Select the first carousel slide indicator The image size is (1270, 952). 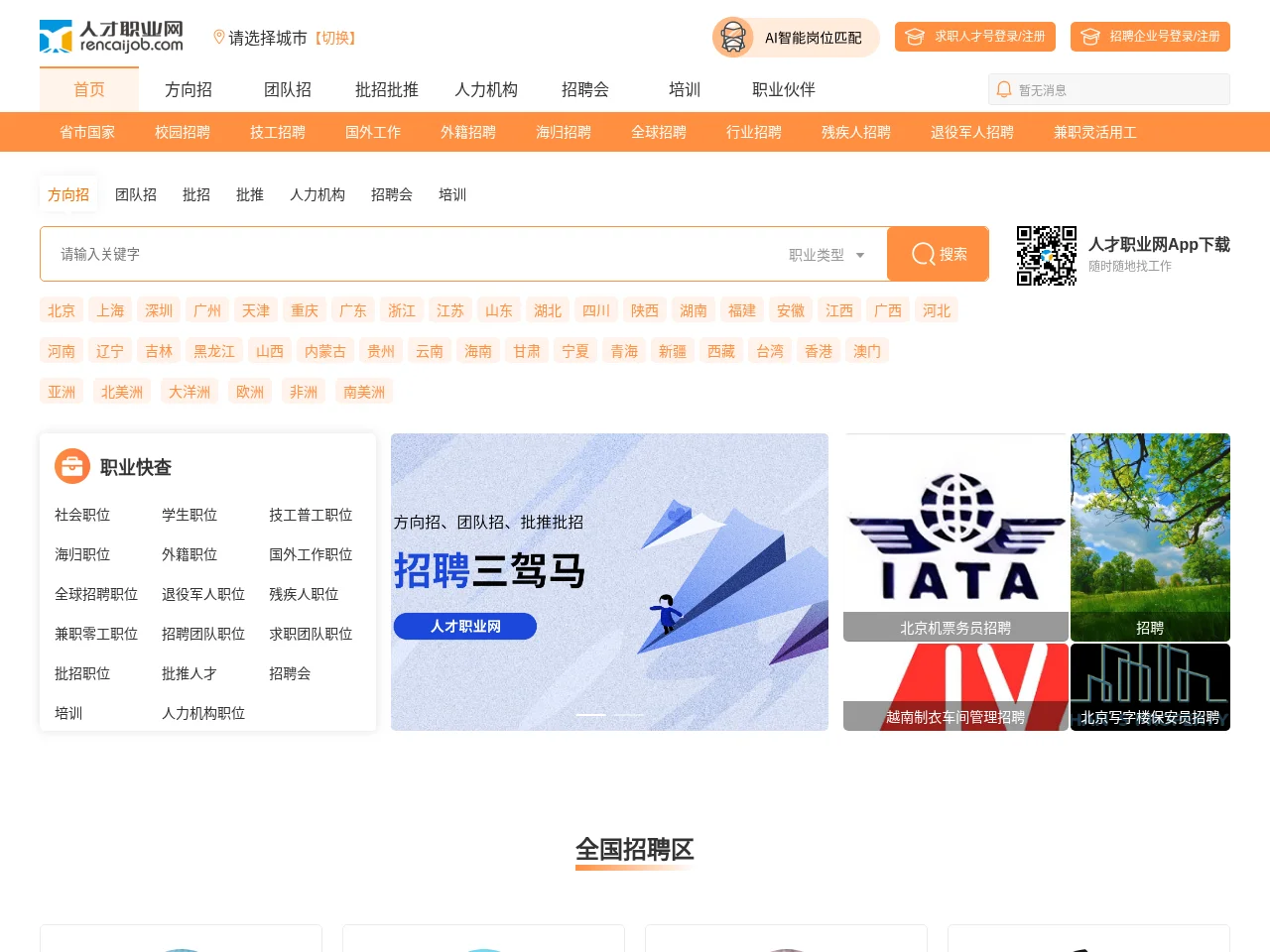click(x=590, y=714)
